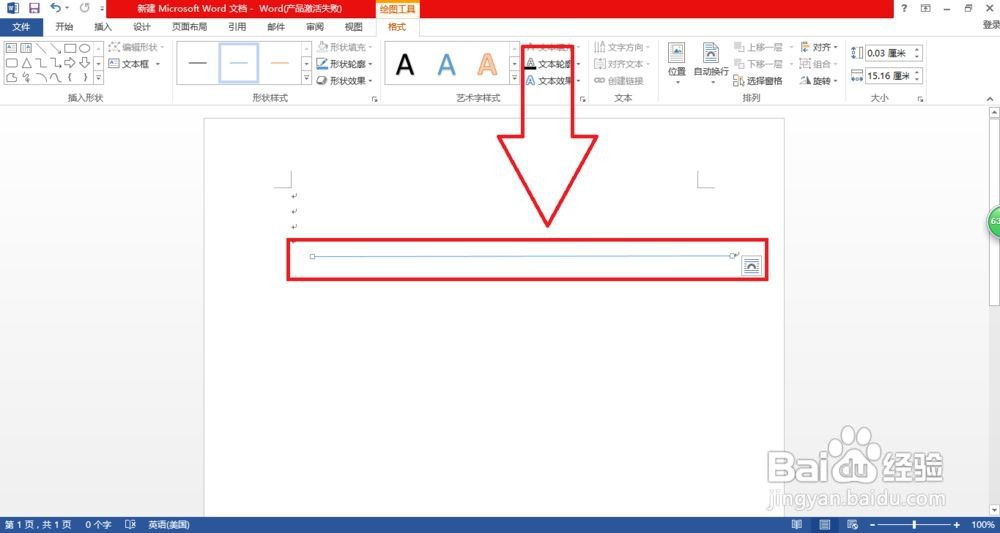Switch to Read Mode view
1000x533 pixels.
coord(797,525)
